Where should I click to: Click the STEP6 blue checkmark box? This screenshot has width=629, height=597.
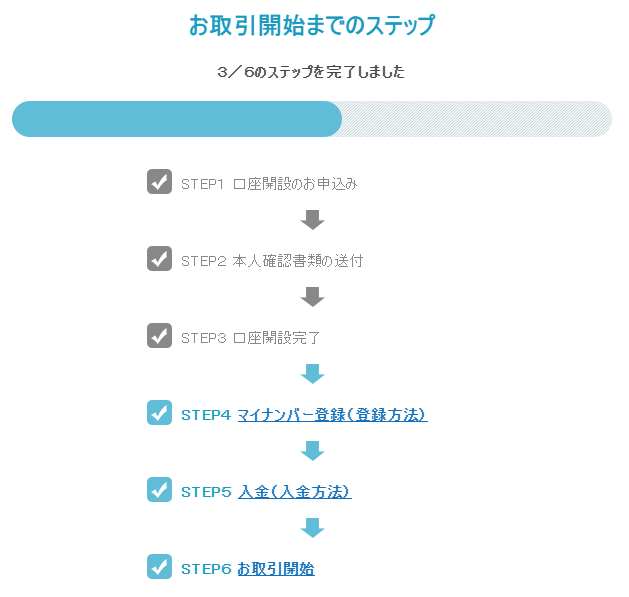[159, 567]
